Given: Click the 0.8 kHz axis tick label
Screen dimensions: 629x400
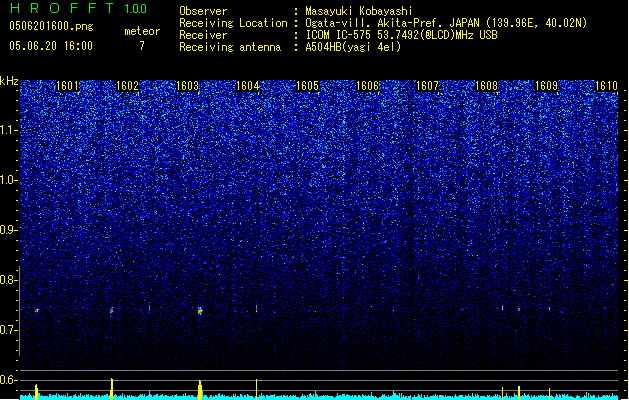Looking at the screenshot, I should pyautogui.click(x=8, y=280).
